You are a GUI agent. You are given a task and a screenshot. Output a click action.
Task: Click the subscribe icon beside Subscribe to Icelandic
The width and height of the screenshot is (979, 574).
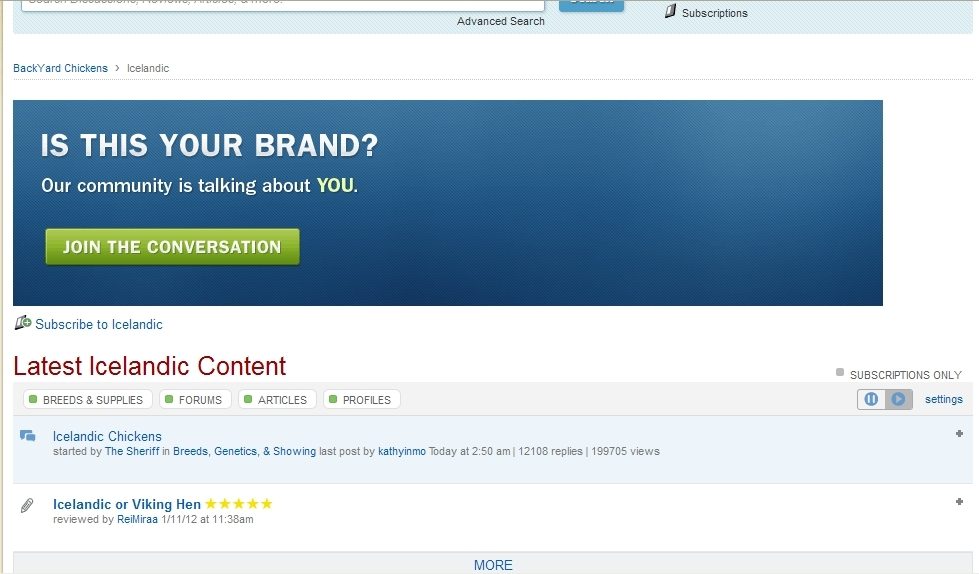[x=23, y=323]
